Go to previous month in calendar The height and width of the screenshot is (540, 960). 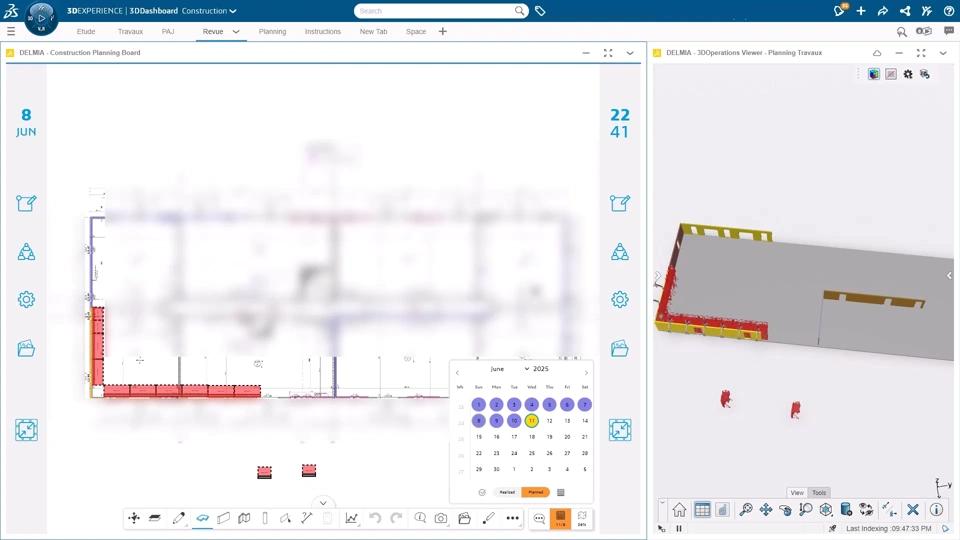tap(457, 373)
